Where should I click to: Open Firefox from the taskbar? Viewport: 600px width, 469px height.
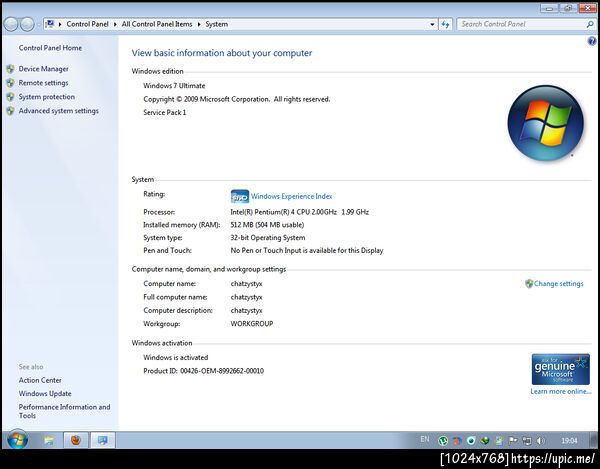coord(76,440)
